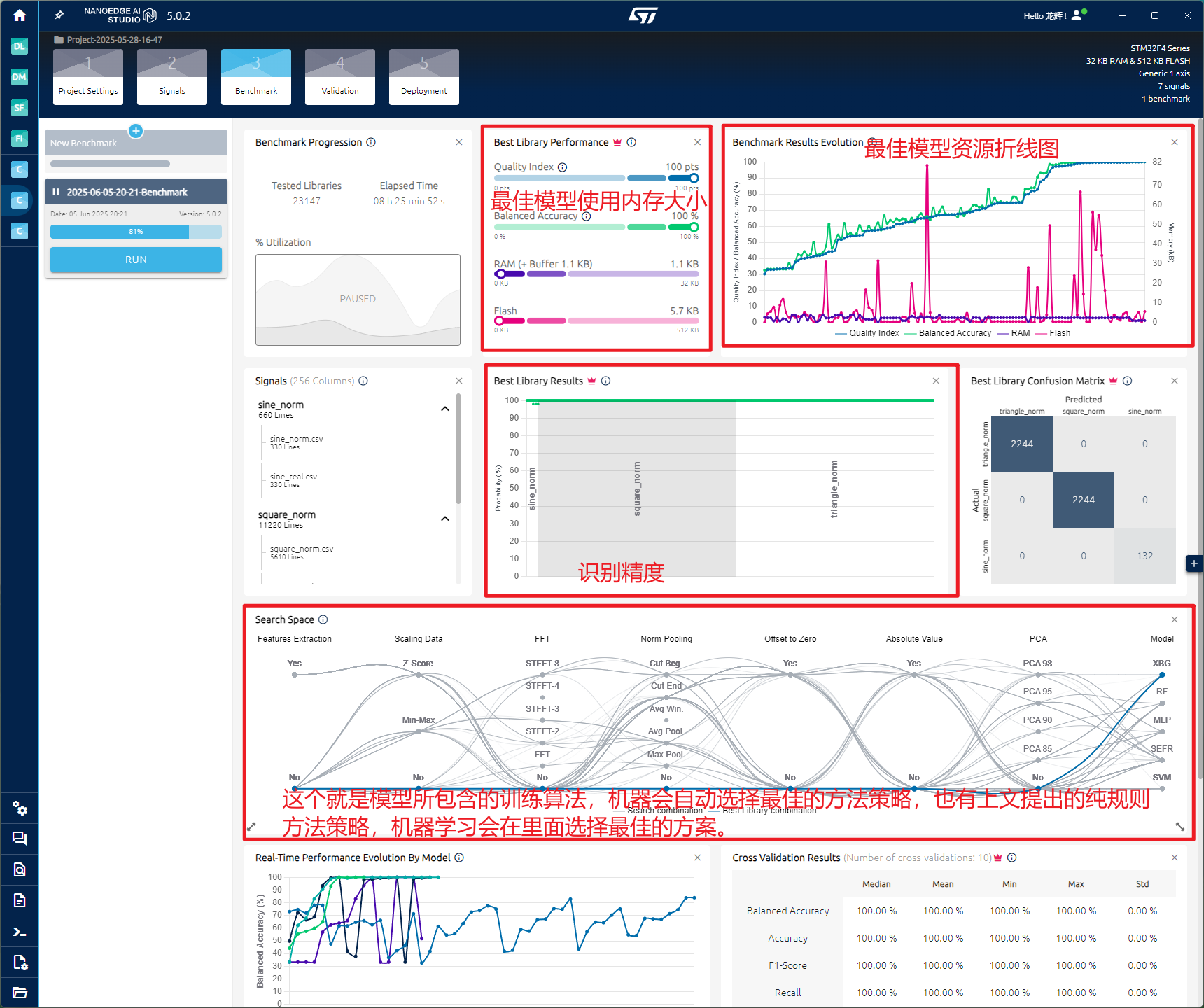Screen dimensions: 1204x1008
Task: Show info for Benchmark Progression
Action: click(x=371, y=142)
